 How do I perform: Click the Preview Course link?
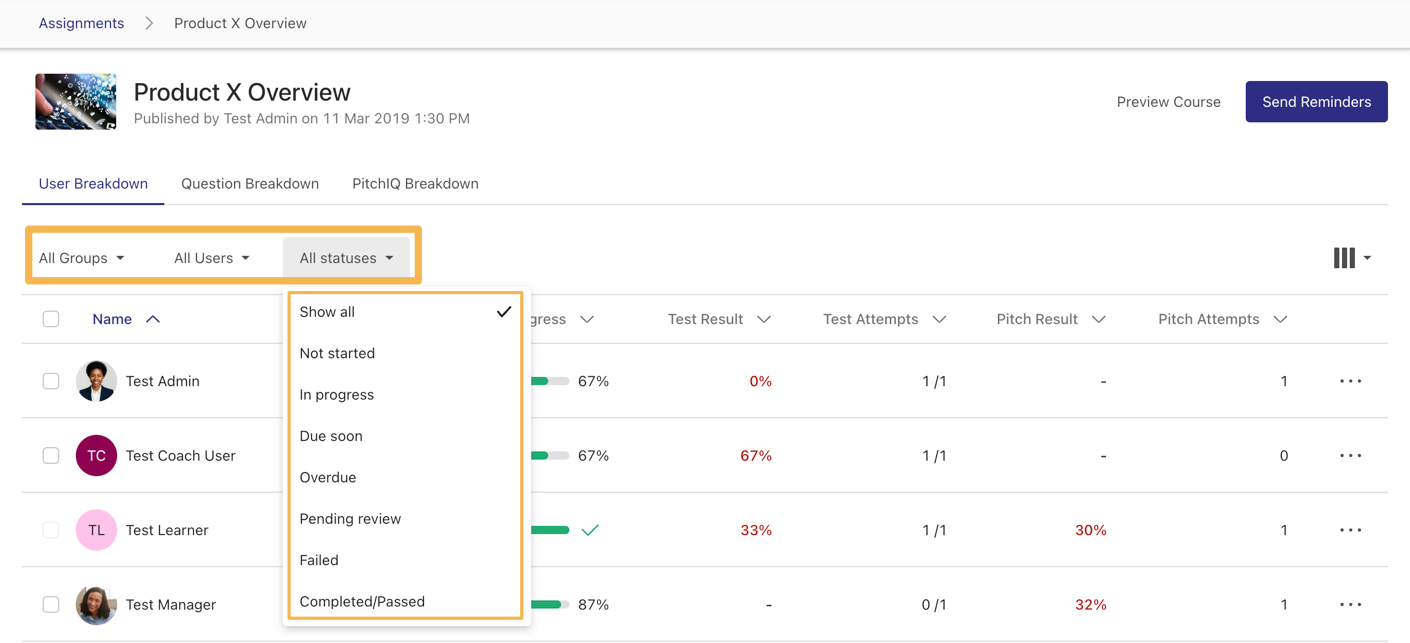pos(1168,102)
